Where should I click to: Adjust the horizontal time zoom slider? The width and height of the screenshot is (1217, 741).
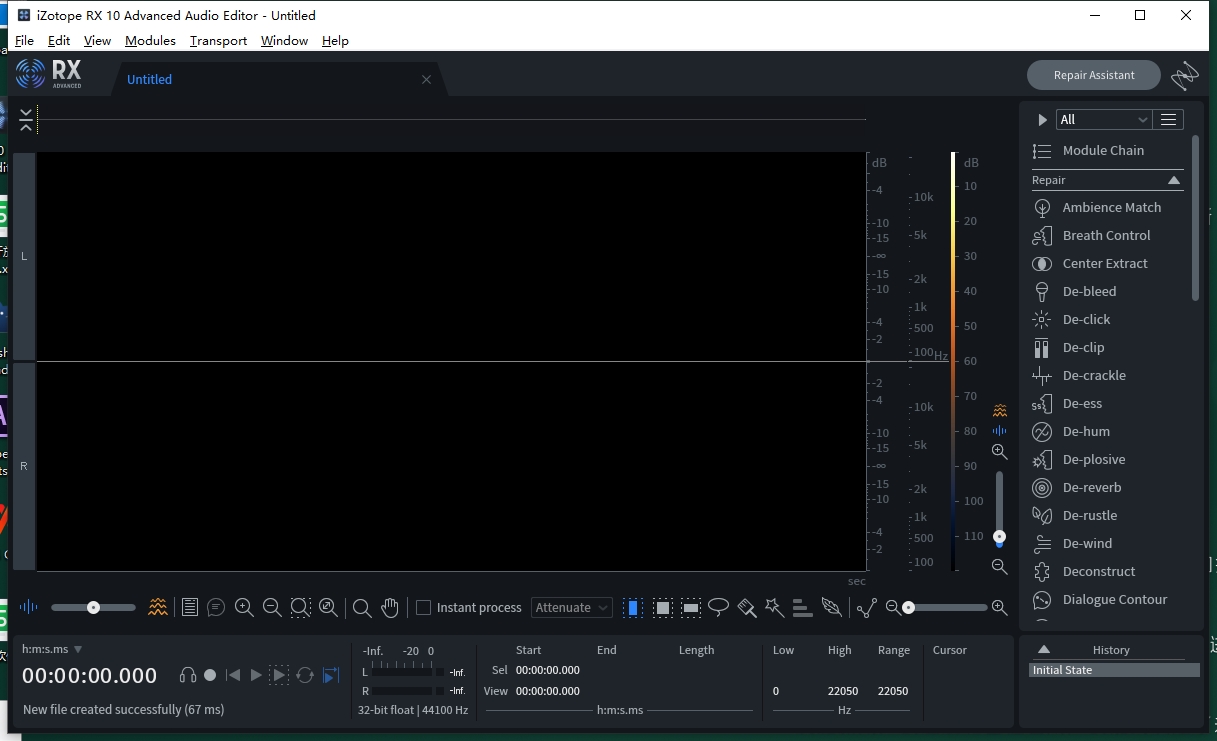946,607
